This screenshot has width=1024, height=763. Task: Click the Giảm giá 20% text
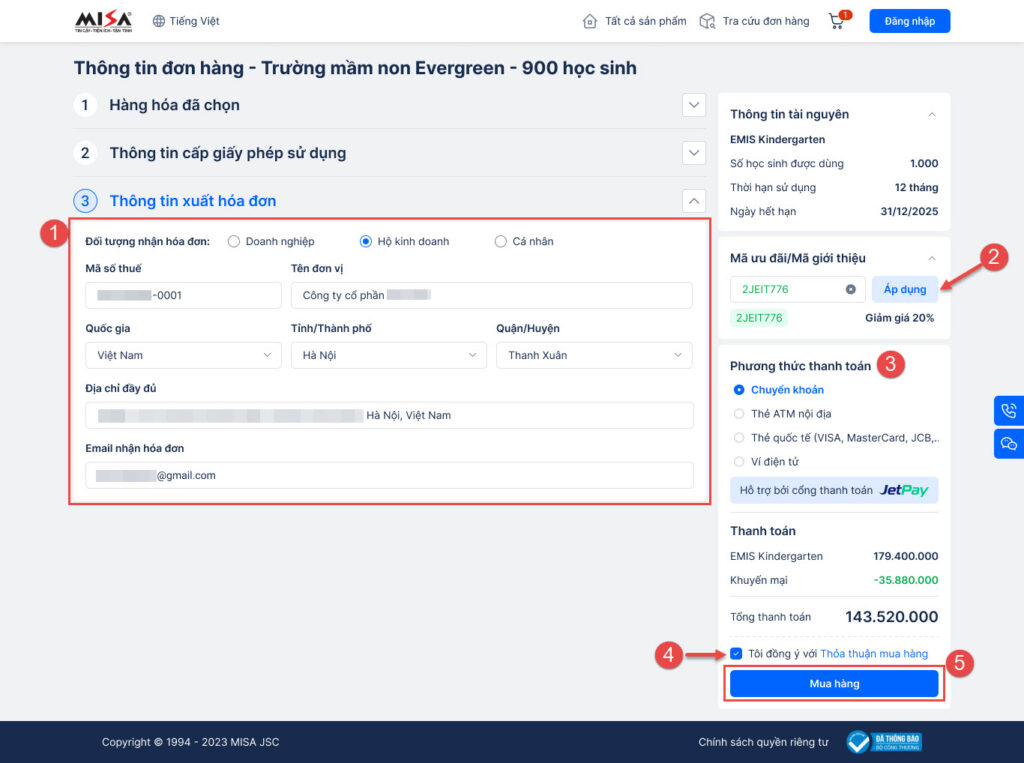(x=899, y=318)
